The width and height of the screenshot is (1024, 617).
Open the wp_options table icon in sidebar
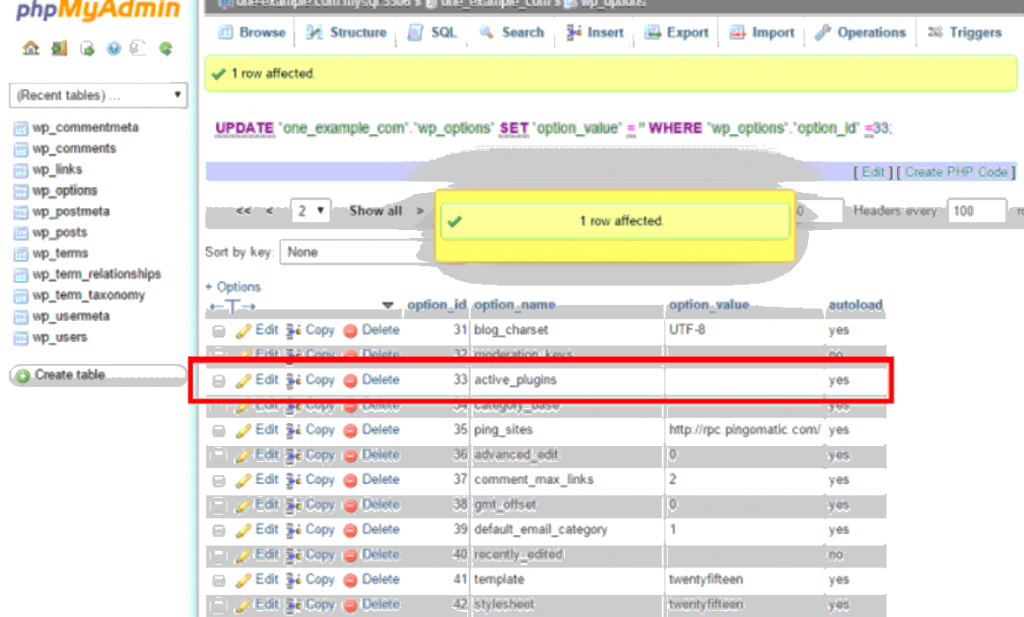click(20, 191)
